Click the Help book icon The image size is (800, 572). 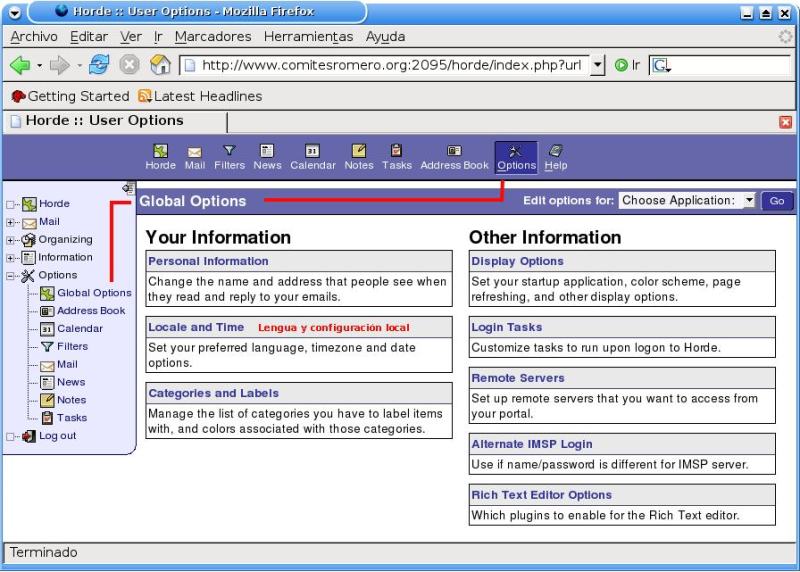555,152
